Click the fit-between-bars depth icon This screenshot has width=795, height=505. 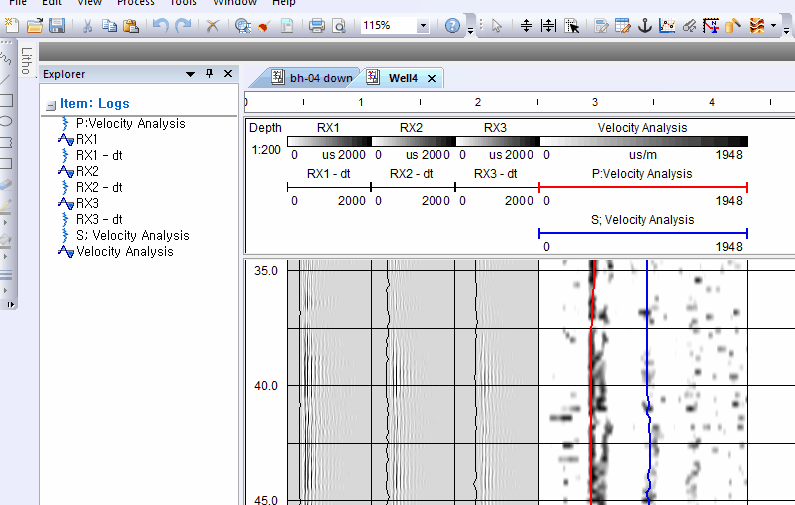[549, 25]
